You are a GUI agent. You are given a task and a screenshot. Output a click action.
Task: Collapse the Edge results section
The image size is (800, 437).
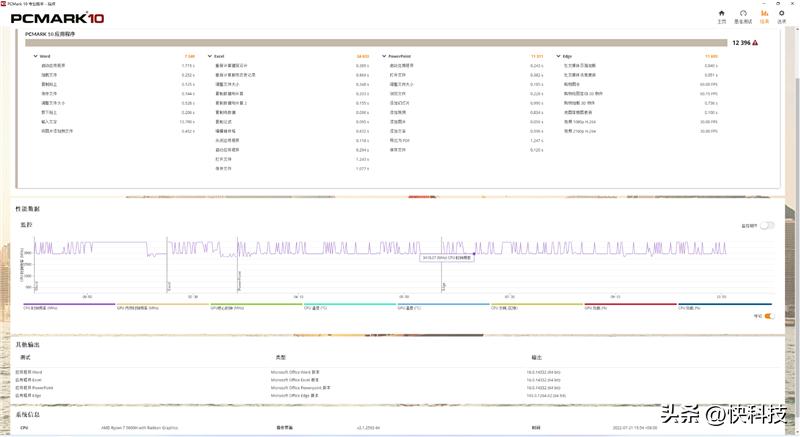tap(559, 56)
